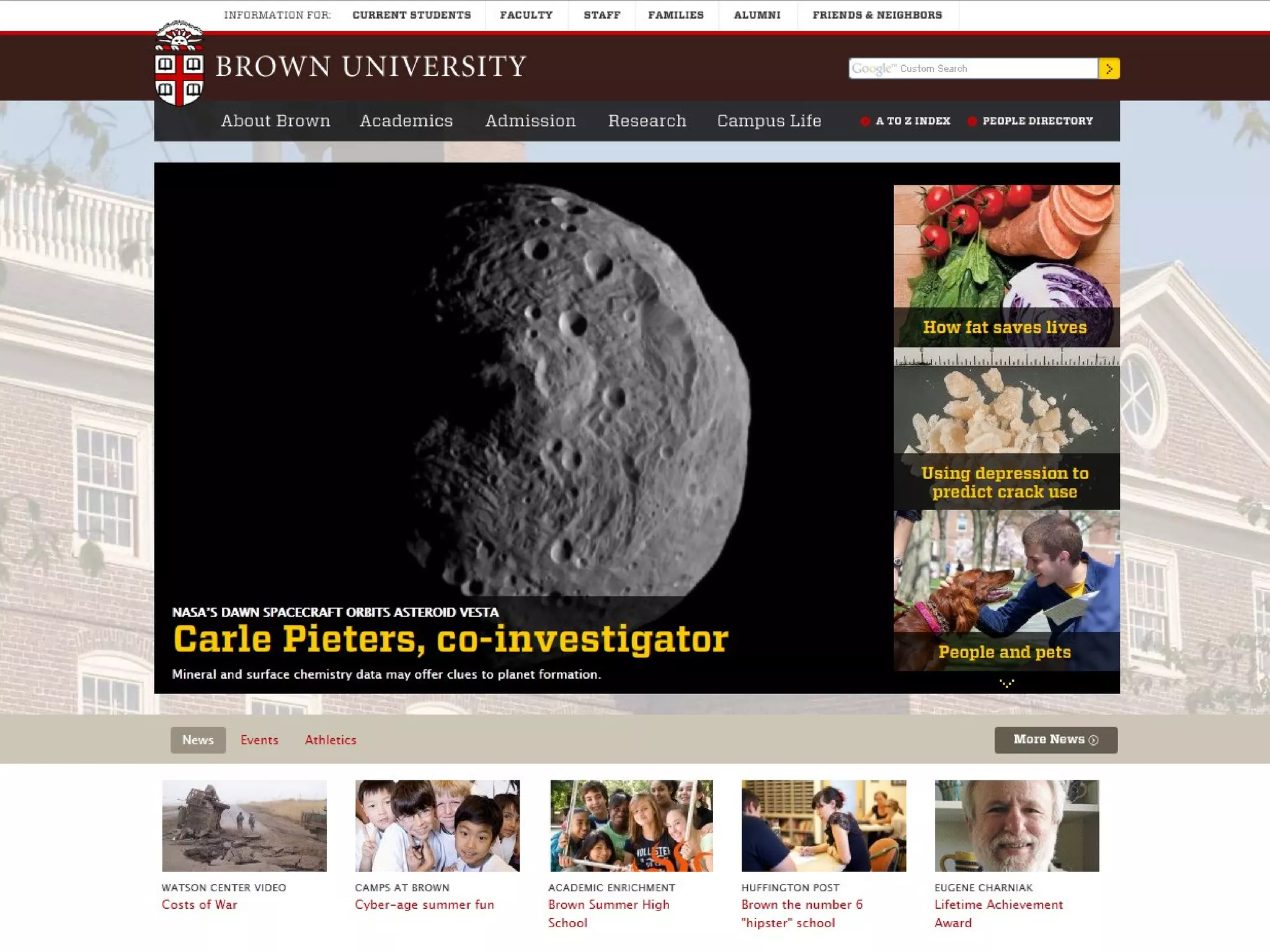Switch to the Events tab

pos(259,740)
